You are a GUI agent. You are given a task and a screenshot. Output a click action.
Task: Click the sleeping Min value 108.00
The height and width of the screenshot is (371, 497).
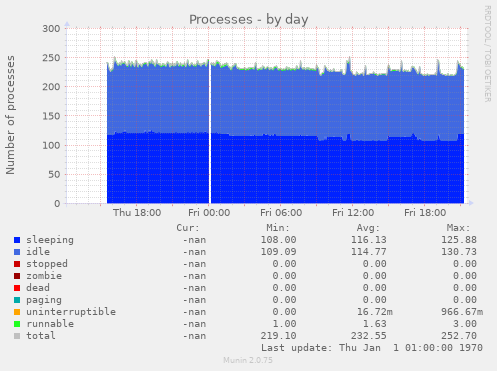coord(278,240)
